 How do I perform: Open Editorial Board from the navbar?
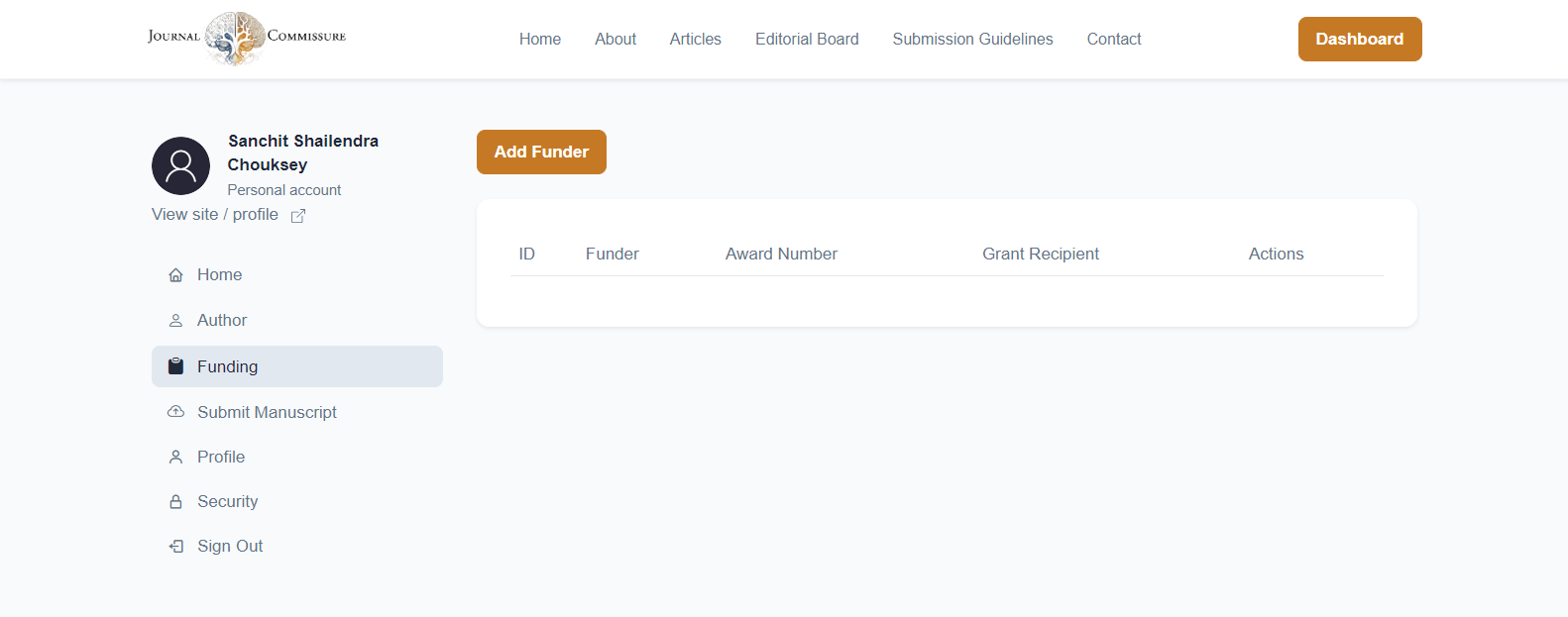(807, 40)
